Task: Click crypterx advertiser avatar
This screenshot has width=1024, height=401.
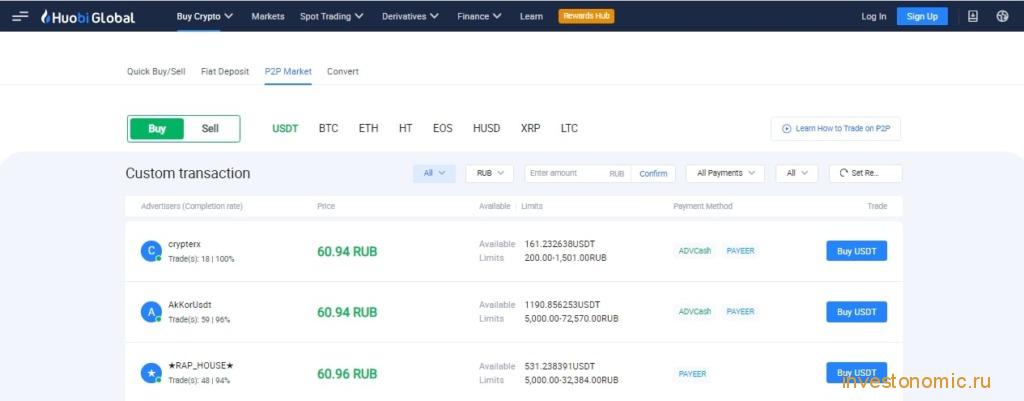Action: [152, 251]
